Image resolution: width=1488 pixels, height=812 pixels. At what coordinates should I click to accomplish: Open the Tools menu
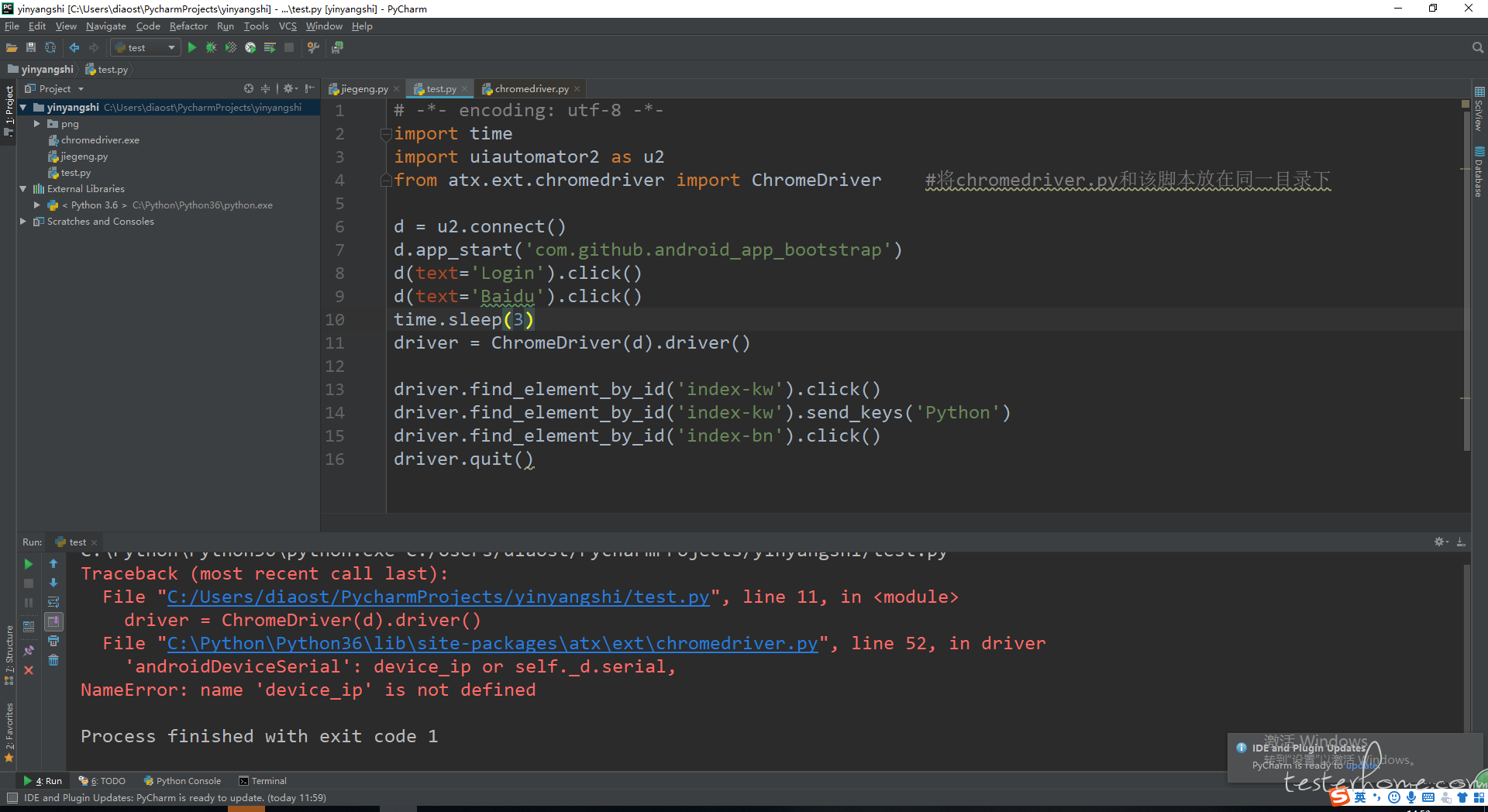coord(256,26)
